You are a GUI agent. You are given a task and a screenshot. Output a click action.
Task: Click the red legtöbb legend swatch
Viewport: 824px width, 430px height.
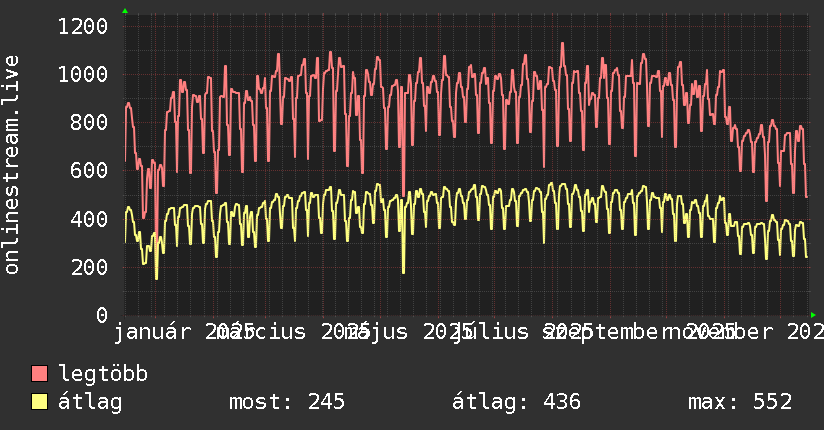pyautogui.click(x=39, y=373)
